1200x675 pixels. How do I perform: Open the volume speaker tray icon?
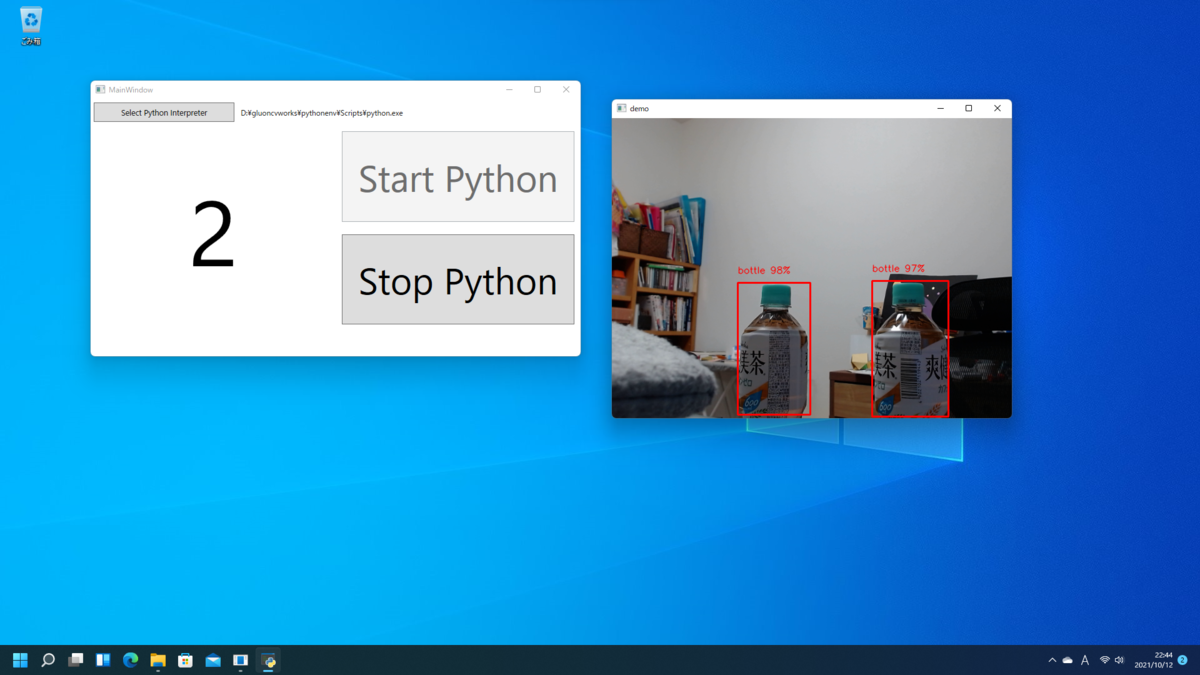[1119, 660]
